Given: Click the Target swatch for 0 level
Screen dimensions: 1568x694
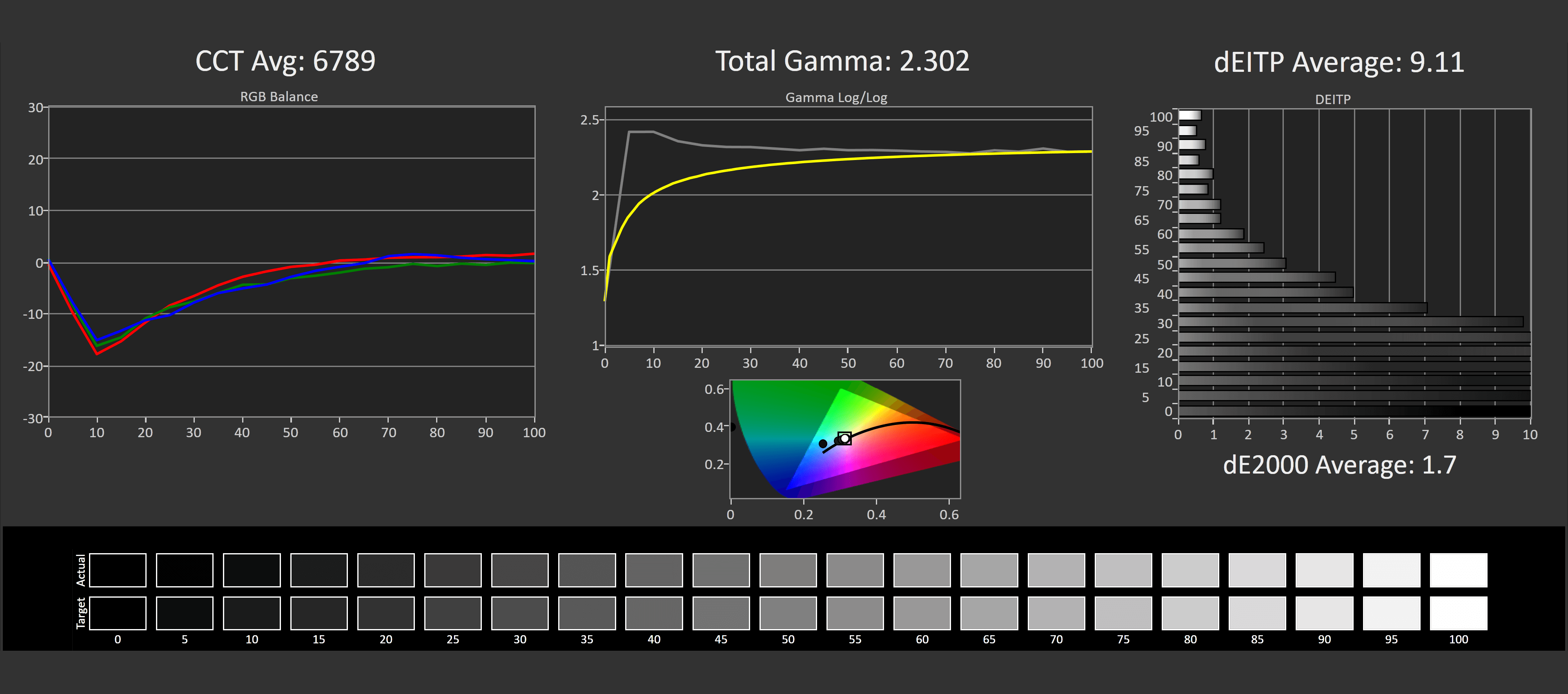Looking at the screenshot, I should point(118,613).
